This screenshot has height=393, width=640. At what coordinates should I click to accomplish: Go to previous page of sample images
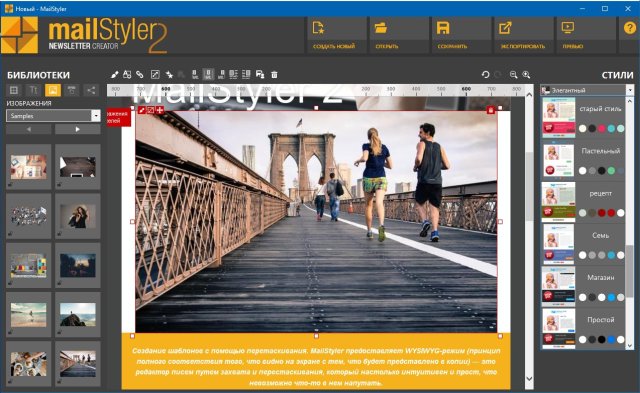click(x=29, y=129)
